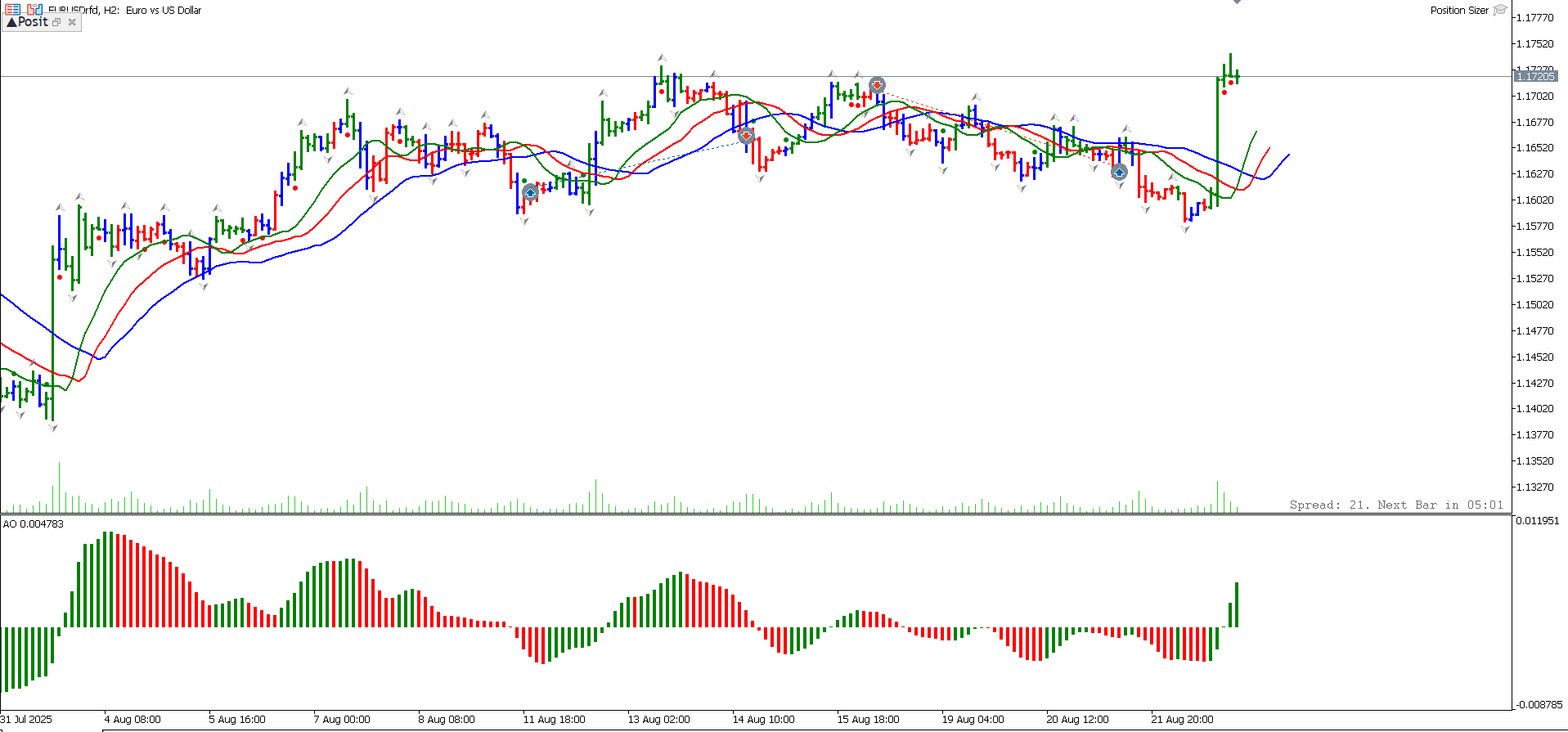The height and width of the screenshot is (732, 1568).
Task: Grab the chart shift triangle at top edge
Action: pyautogui.click(x=1238, y=2)
